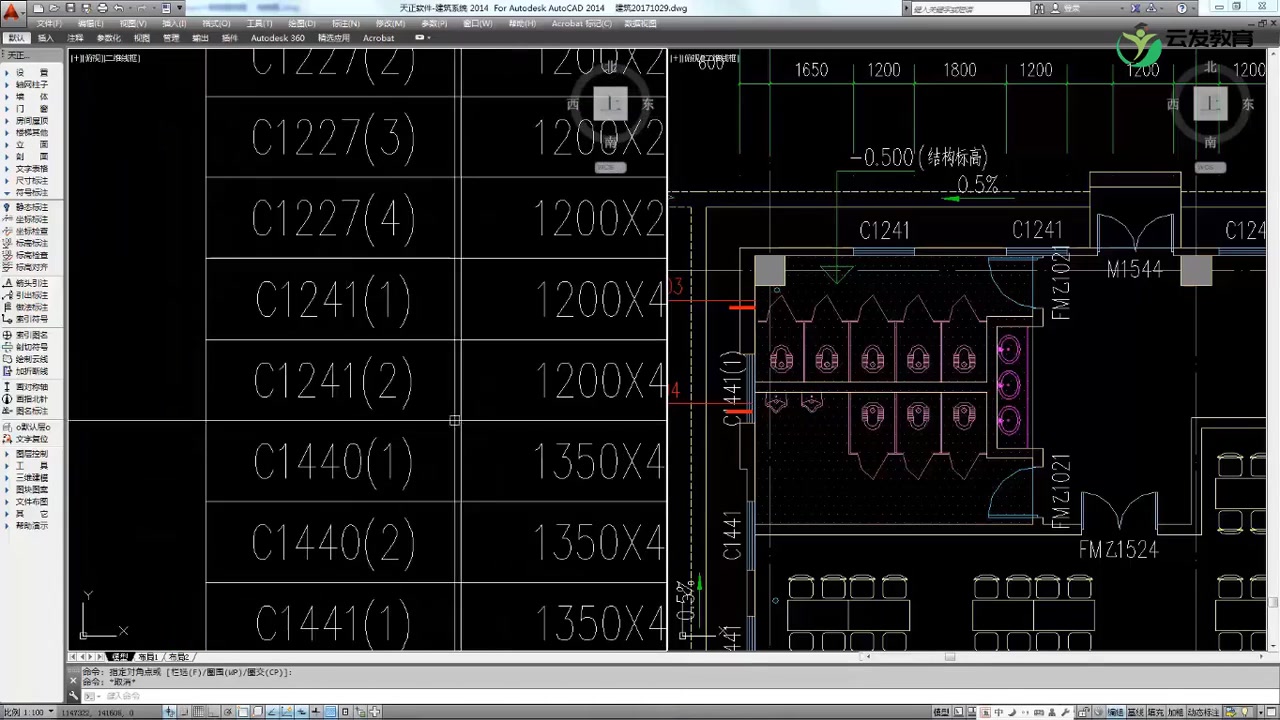
Task: Click 西 direction on left viewport compass
Action: (x=573, y=105)
